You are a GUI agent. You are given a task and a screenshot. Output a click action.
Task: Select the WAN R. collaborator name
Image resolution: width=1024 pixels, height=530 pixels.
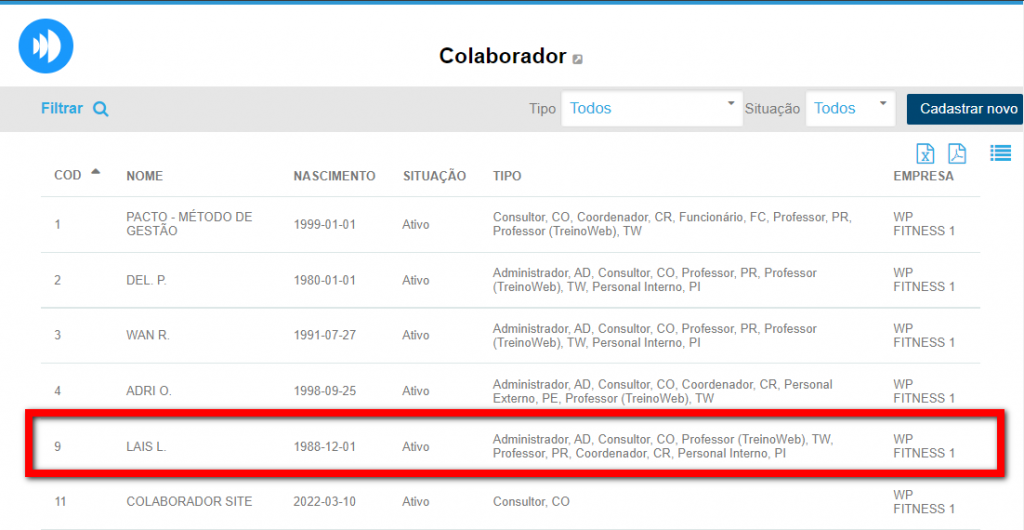point(148,335)
